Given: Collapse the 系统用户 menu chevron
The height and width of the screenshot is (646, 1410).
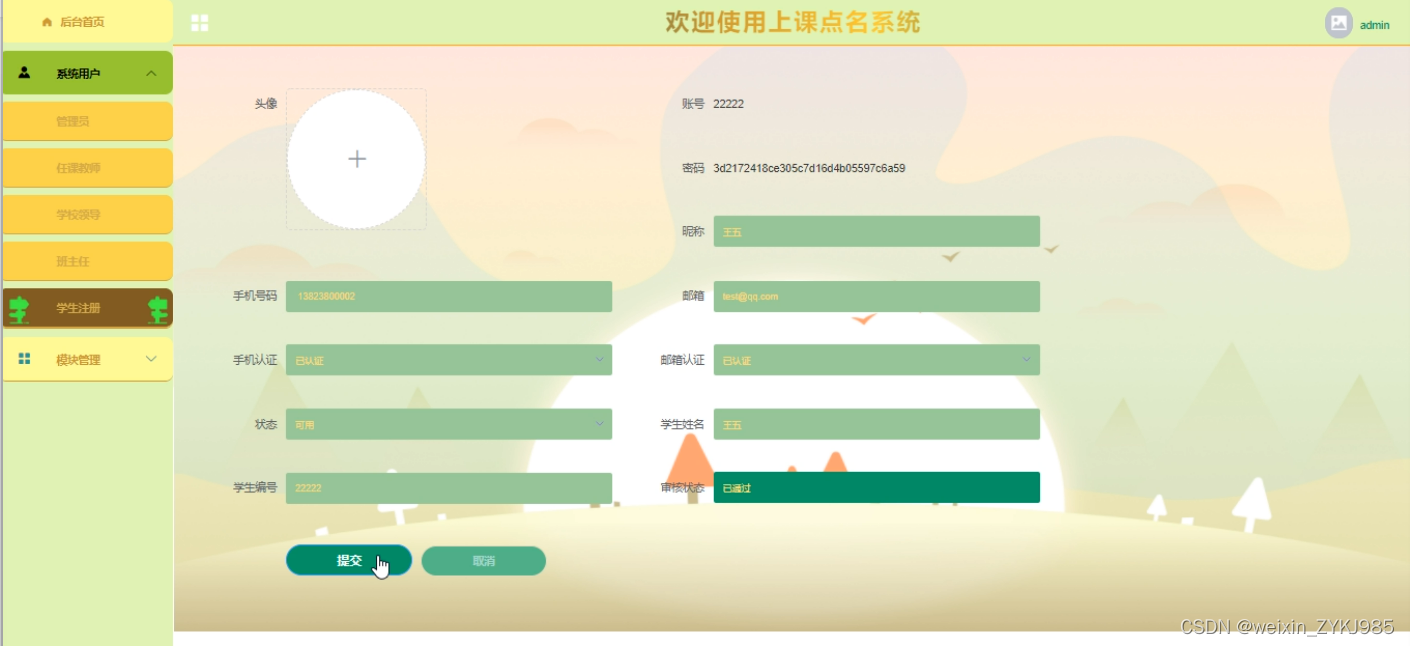Looking at the screenshot, I should pos(151,73).
